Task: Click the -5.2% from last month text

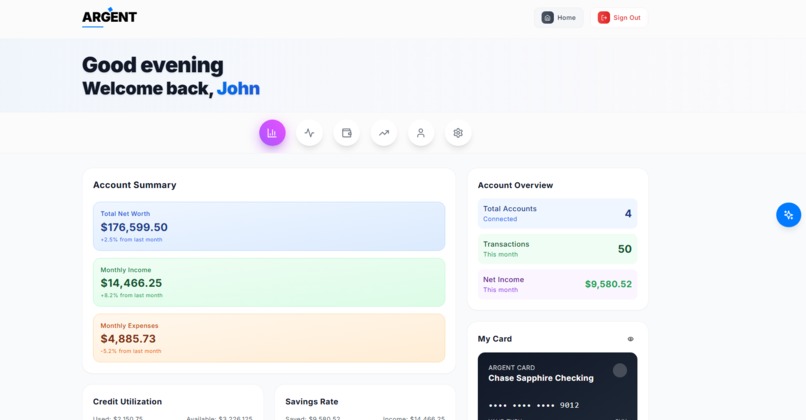Action: 131,351
